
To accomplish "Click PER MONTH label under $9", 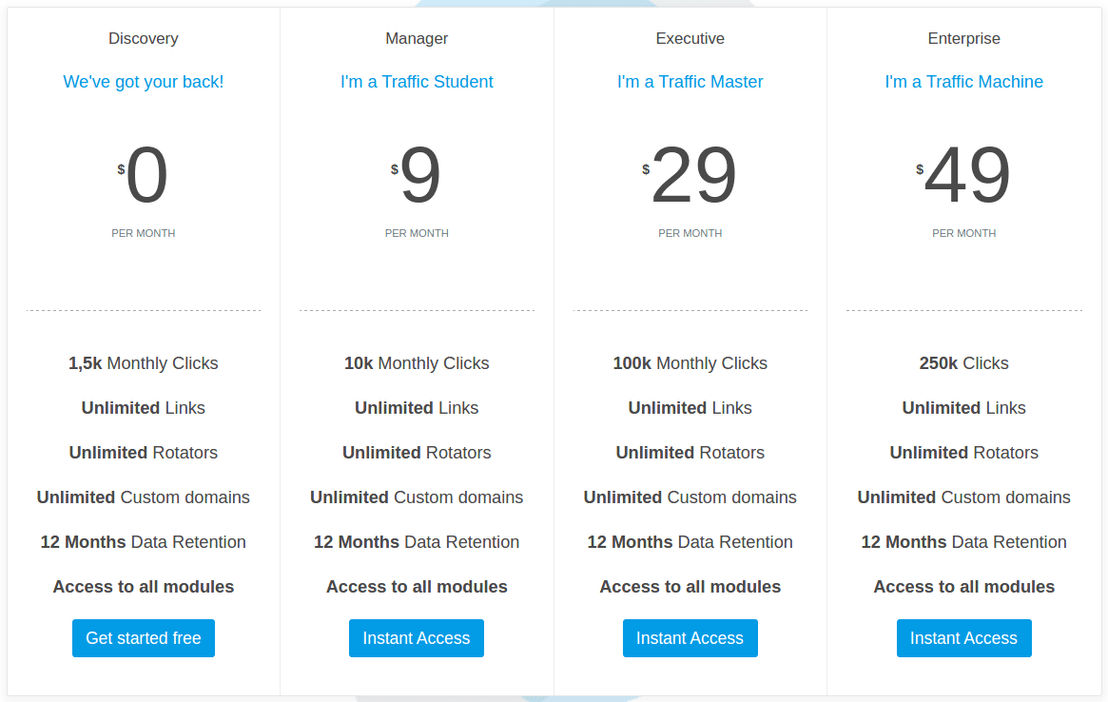I will pos(416,233).
